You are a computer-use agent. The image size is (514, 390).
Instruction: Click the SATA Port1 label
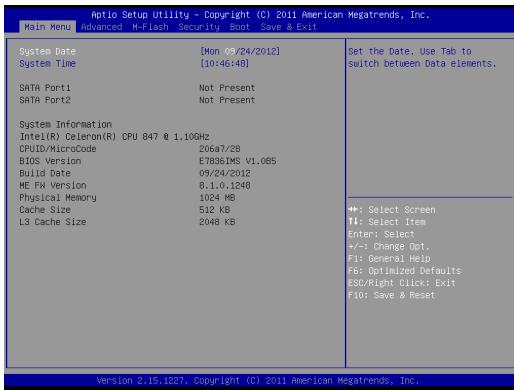45,88
